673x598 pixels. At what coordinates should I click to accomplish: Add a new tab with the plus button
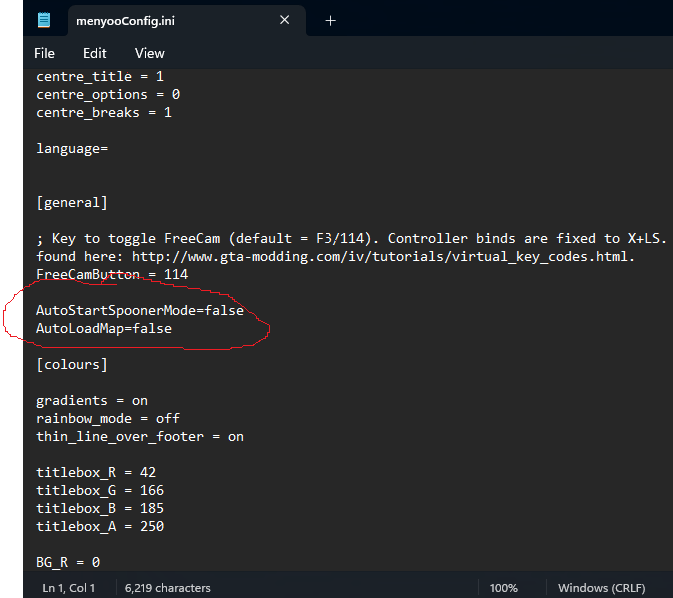pyautogui.click(x=330, y=20)
